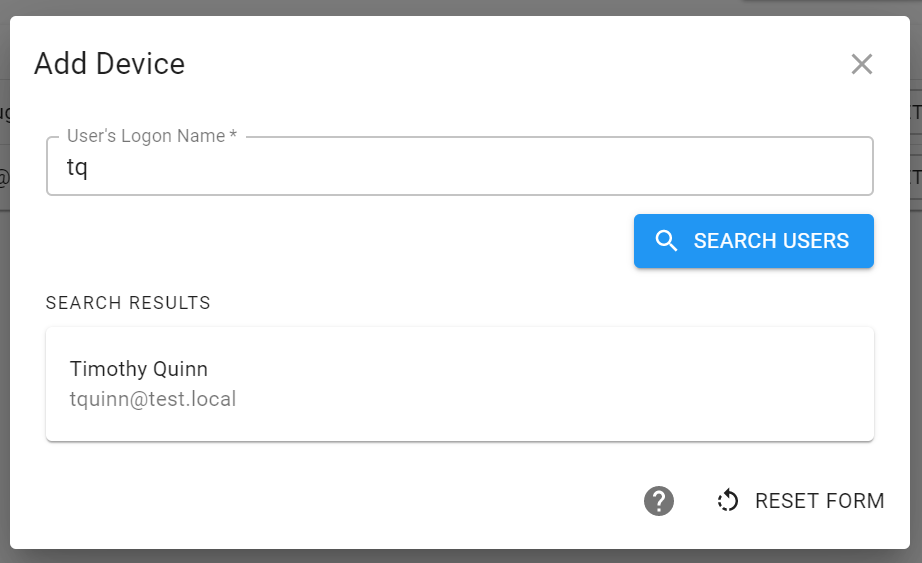Open help via question mark icon

click(x=659, y=501)
